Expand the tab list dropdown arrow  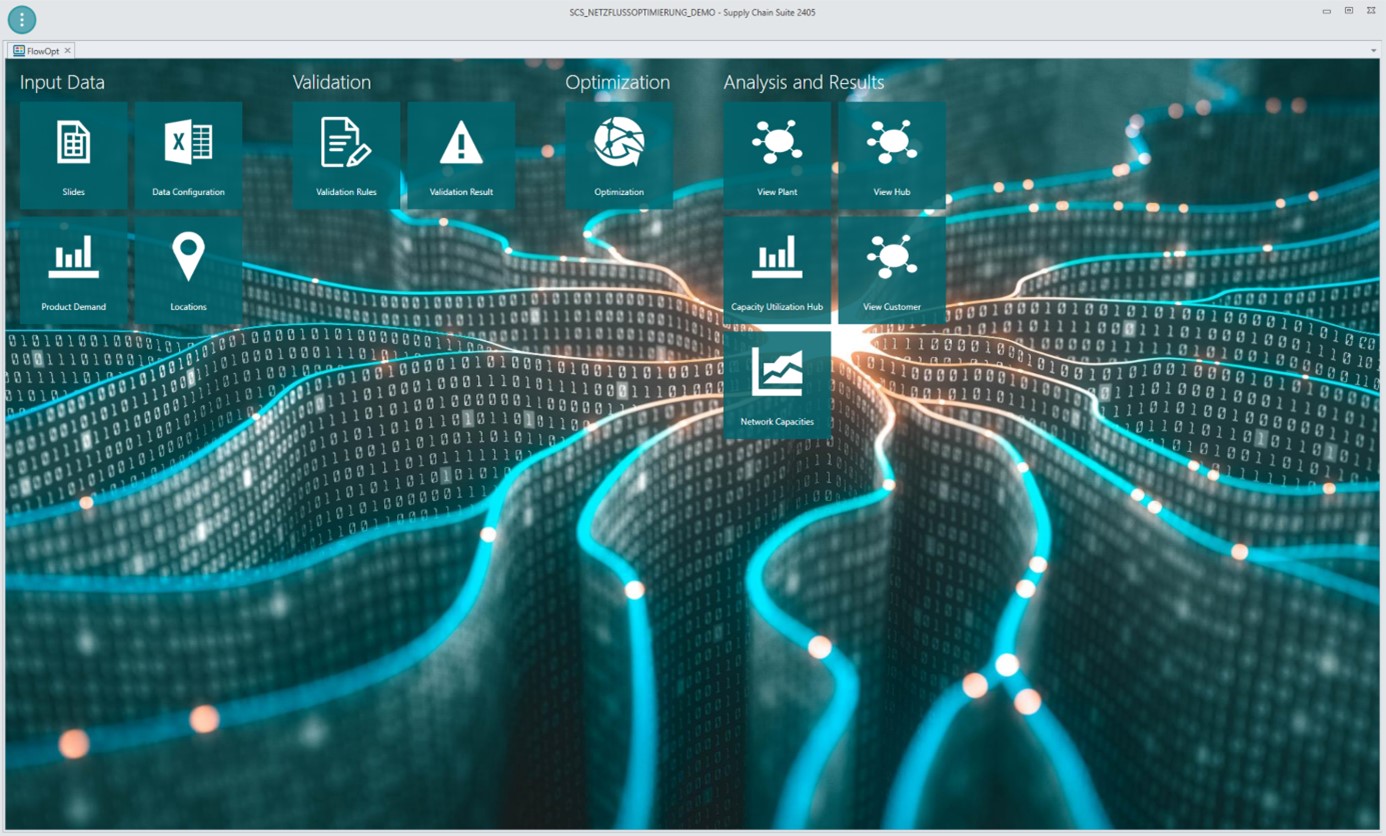pyautogui.click(x=1373, y=51)
